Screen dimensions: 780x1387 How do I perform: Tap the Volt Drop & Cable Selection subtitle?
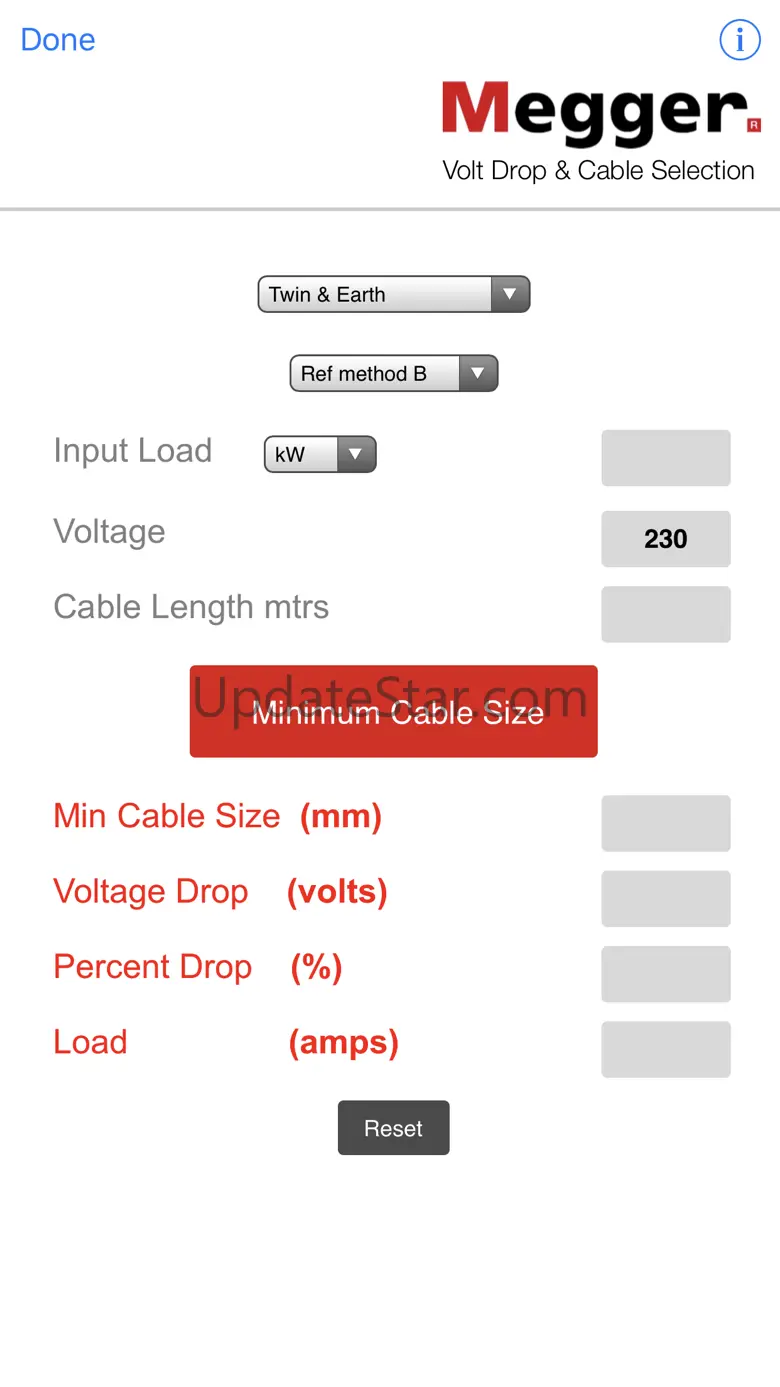click(x=598, y=171)
